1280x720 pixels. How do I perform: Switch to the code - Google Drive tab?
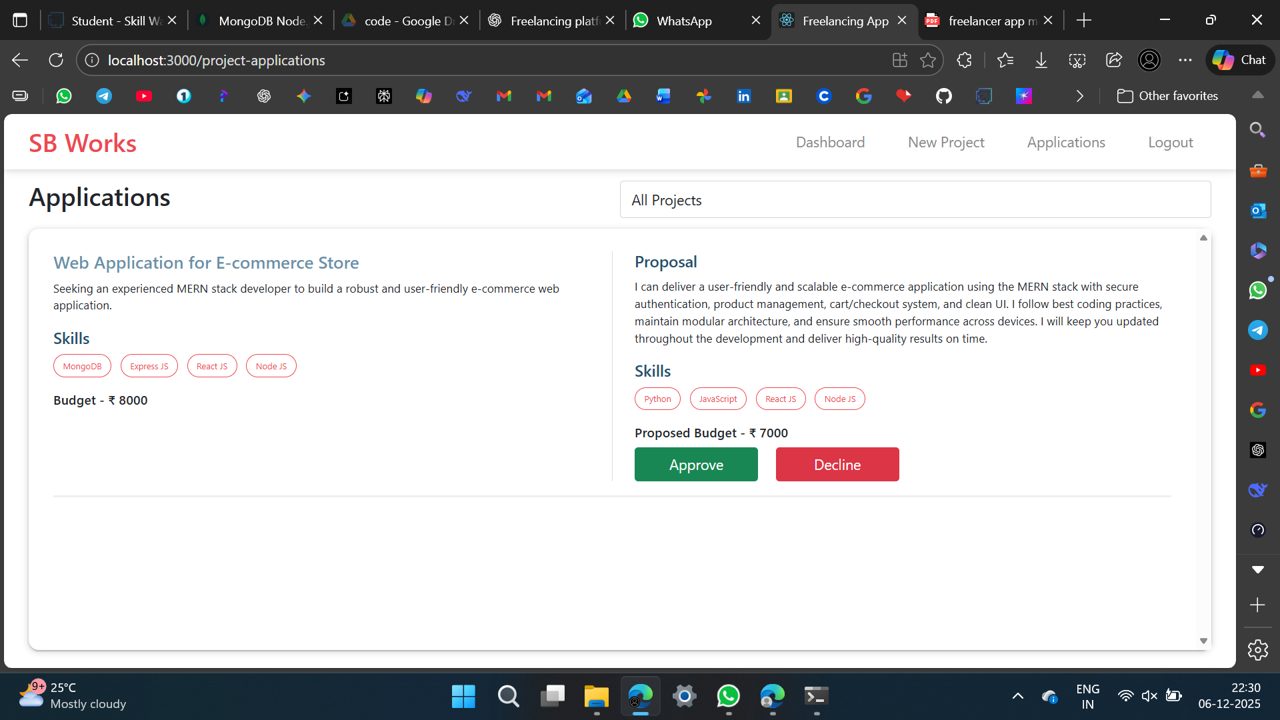(x=404, y=20)
